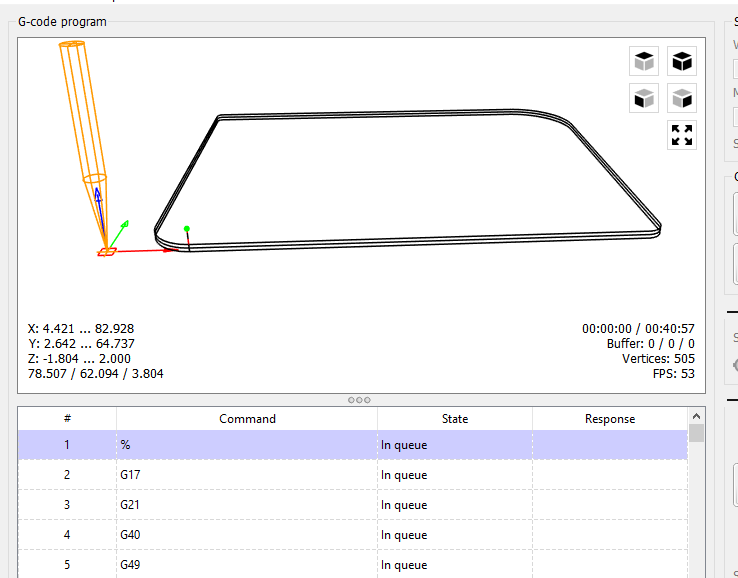This screenshot has height=578, width=738.
Task: Switch to the left view cube icon
Action: pyautogui.click(x=682, y=98)
